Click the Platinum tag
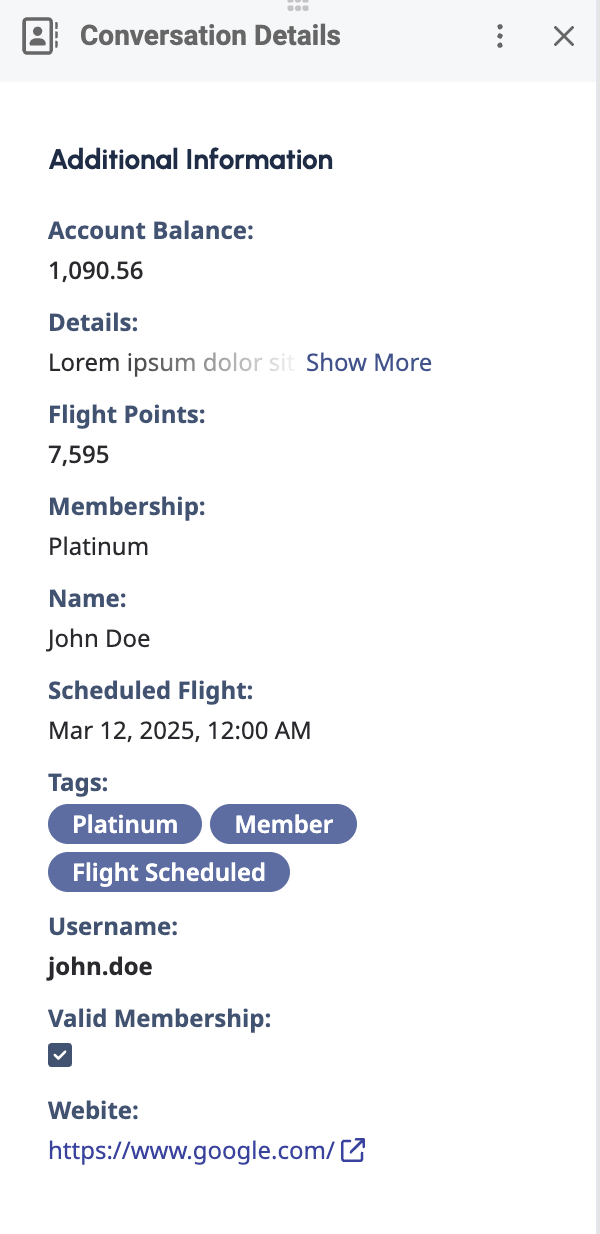The height and width of the screenshot is (1234, 600). pos(125,824)
